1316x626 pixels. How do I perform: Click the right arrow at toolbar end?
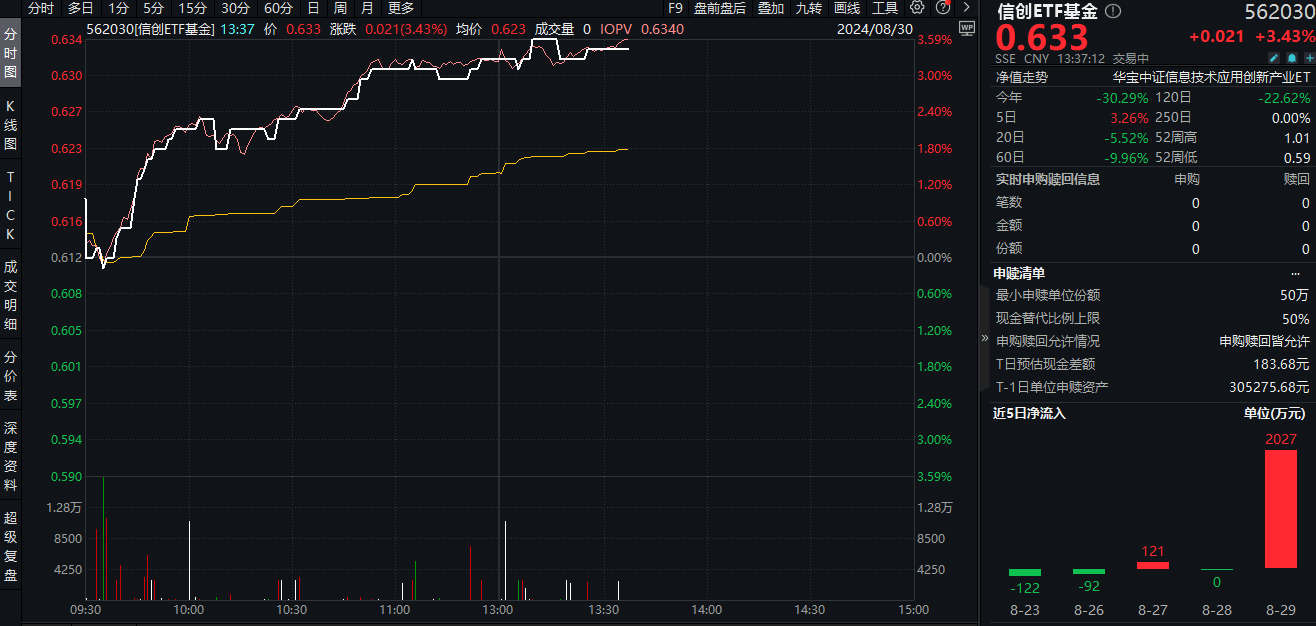pos(965,8)
